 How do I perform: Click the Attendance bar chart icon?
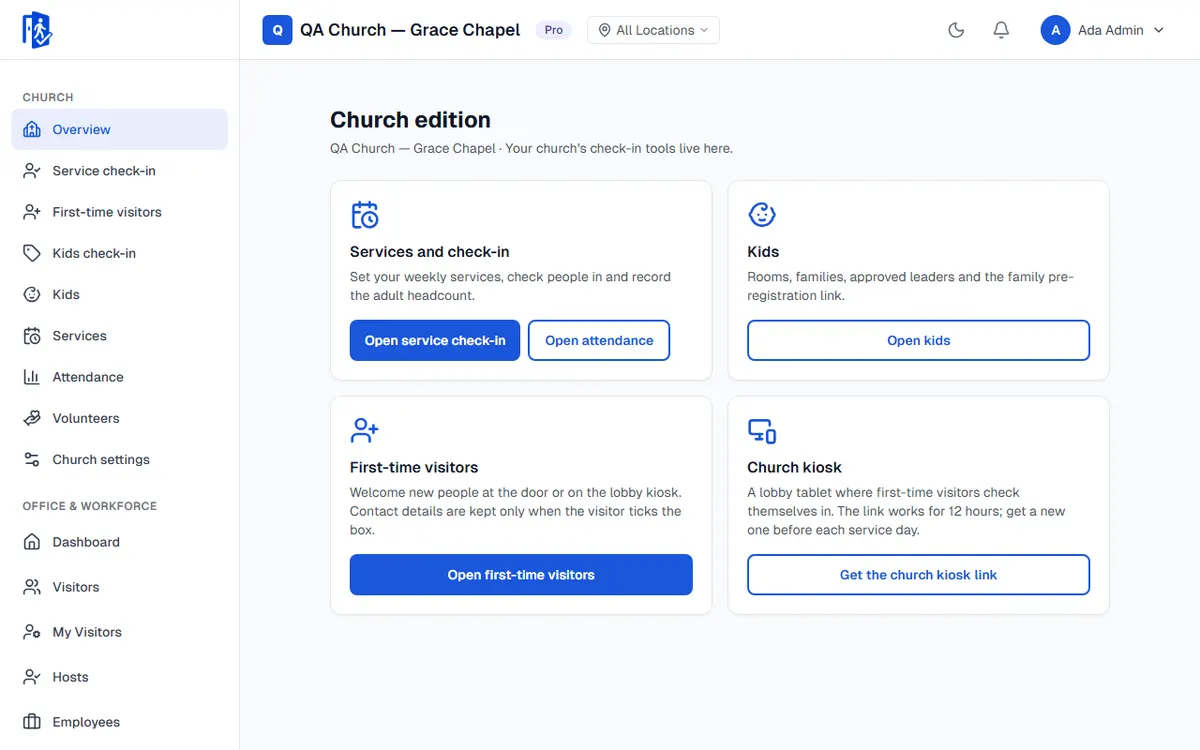click(x=32, y=377)
